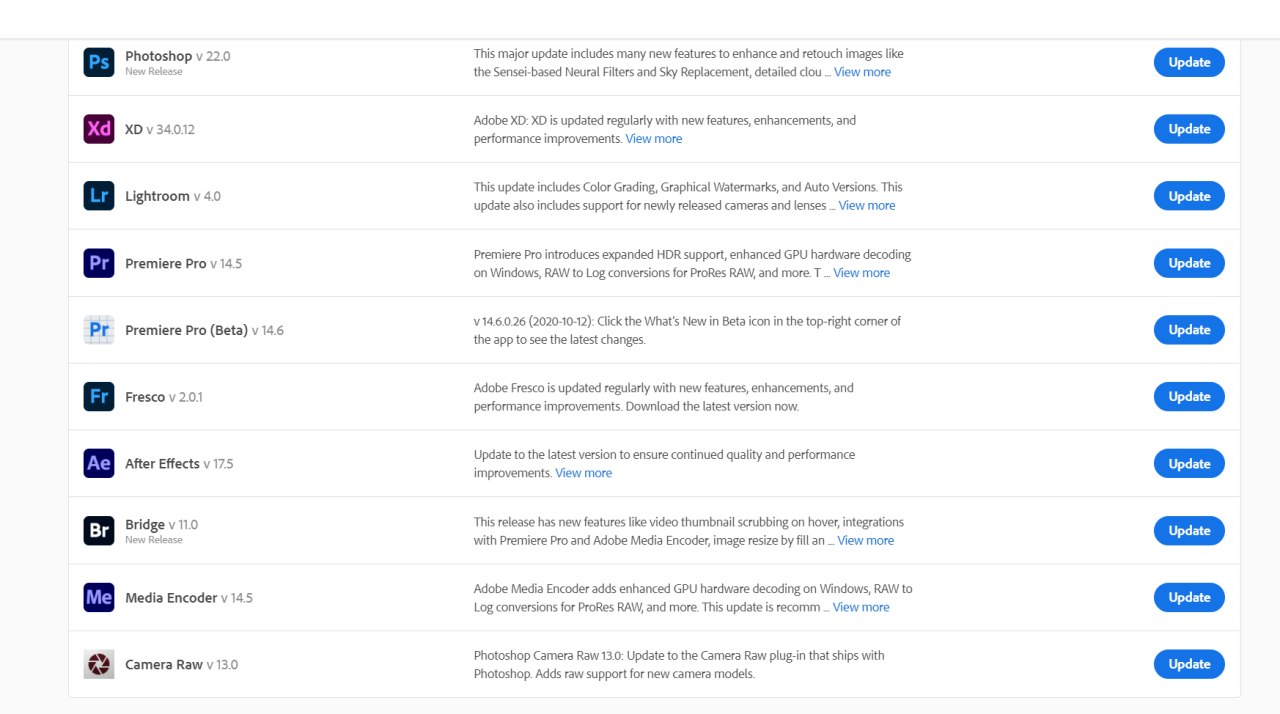Viewport: 1280px width, 714px height.
Task: Update Fresco v 2.0.1
Action: [1189, 397]
